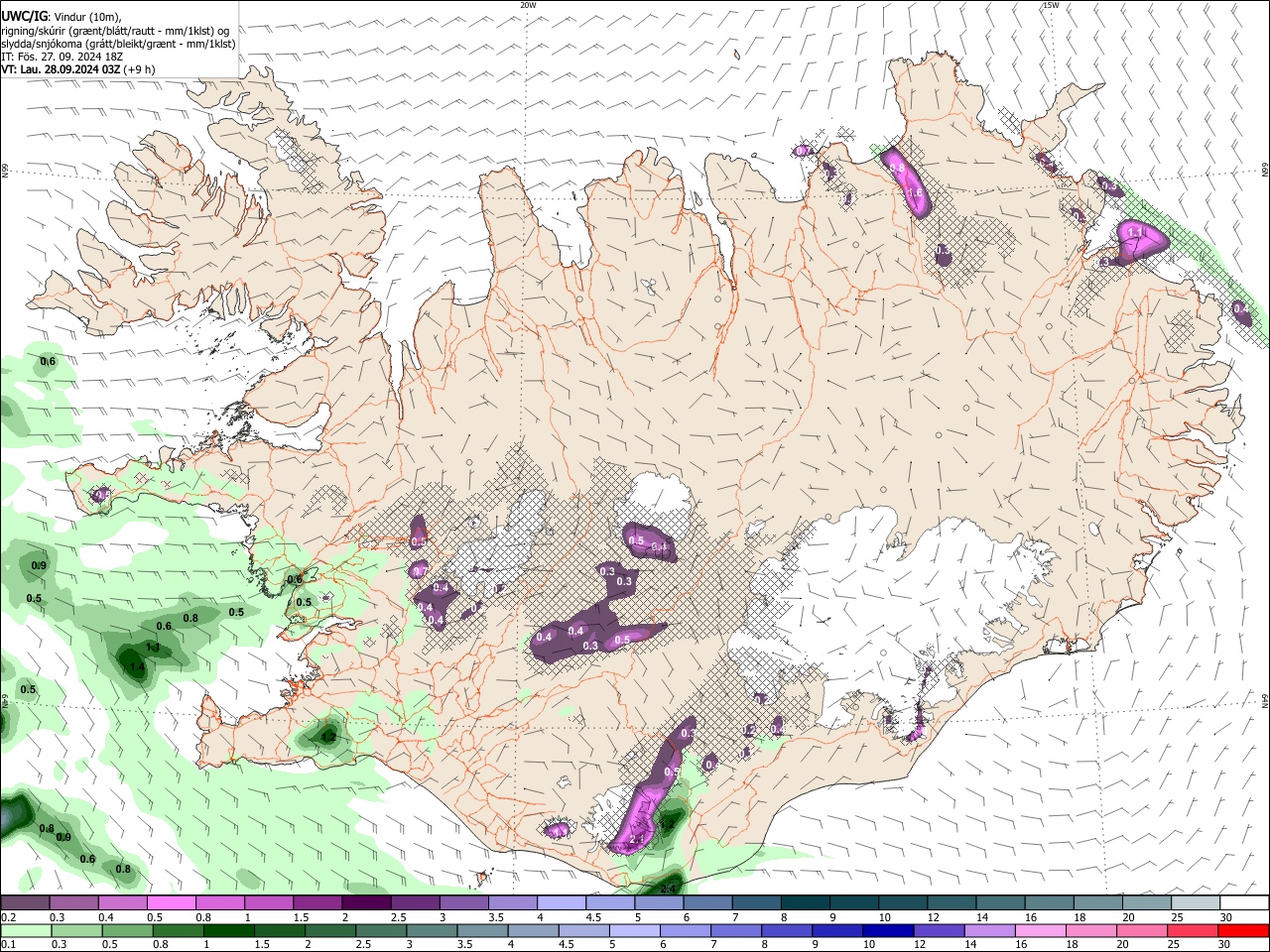
Task: Pick the grey-green 3 mm rain legend swatch
Action: 432,930
